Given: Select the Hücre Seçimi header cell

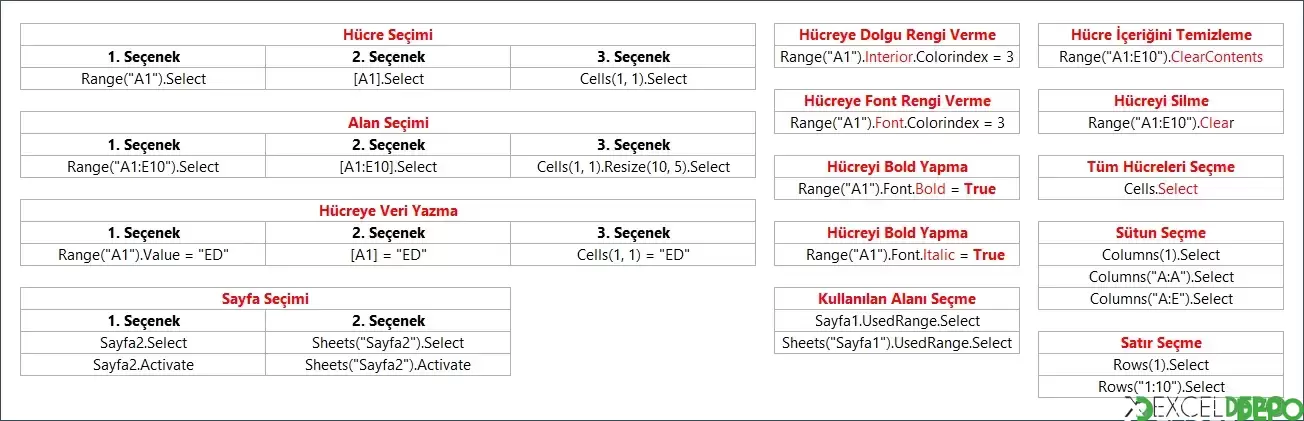Looking at the screenshot, I should coord(388,35).
